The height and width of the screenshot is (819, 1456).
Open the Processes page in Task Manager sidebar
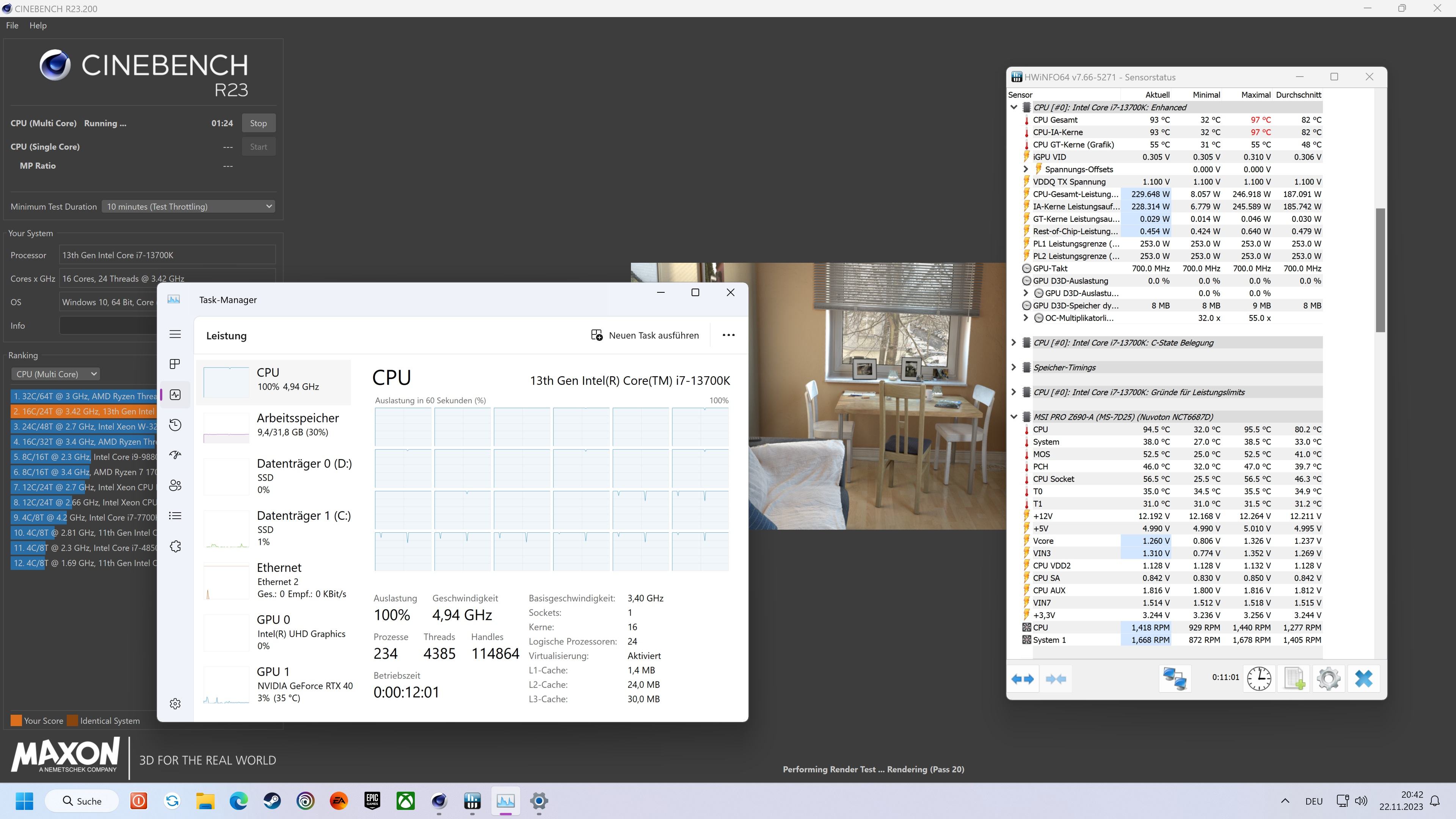pyautogui.click(x=175, y=364)
